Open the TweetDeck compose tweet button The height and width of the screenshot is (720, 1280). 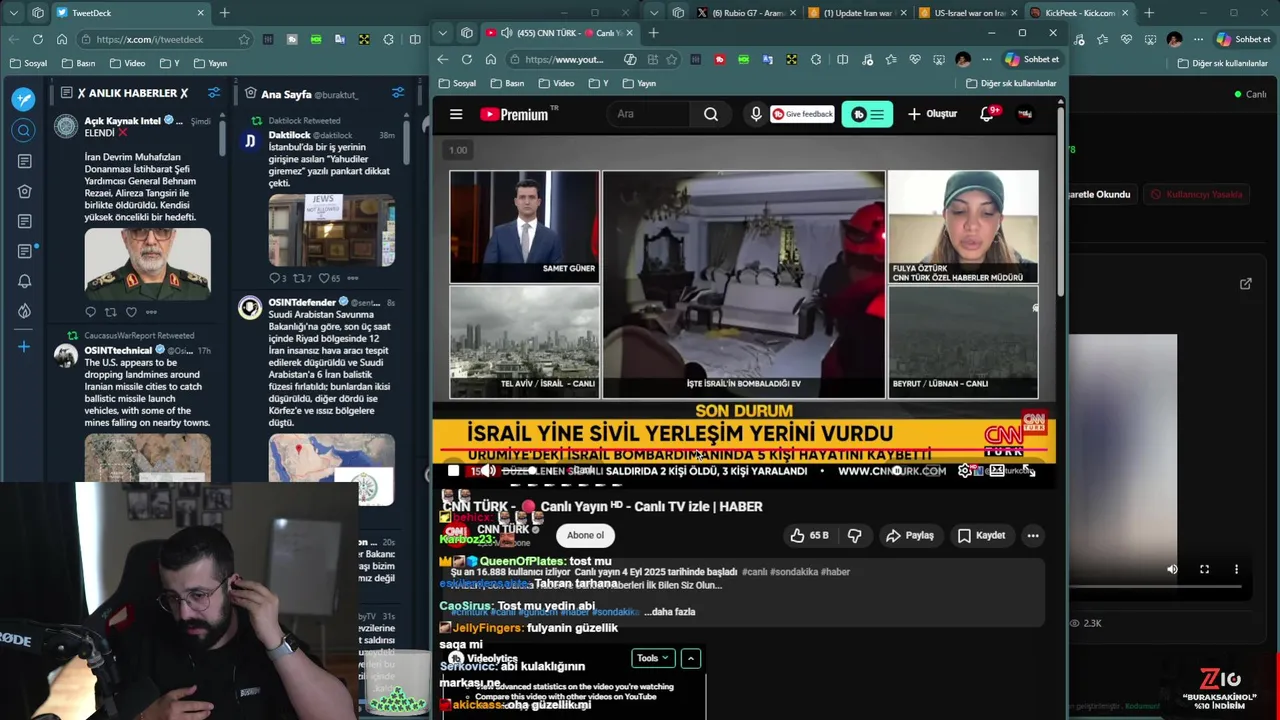pos(24,99)
